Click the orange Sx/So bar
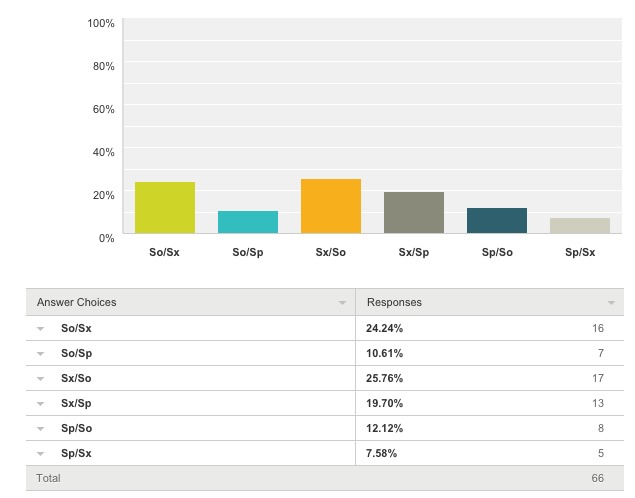The width and height of the screenshot is (635, 498). [331, 206]
